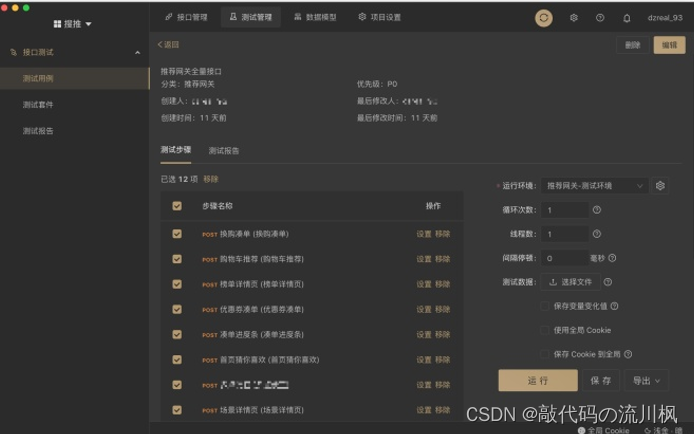Click 设置 for 购物车推荐 step

click(x=424, y=259)
